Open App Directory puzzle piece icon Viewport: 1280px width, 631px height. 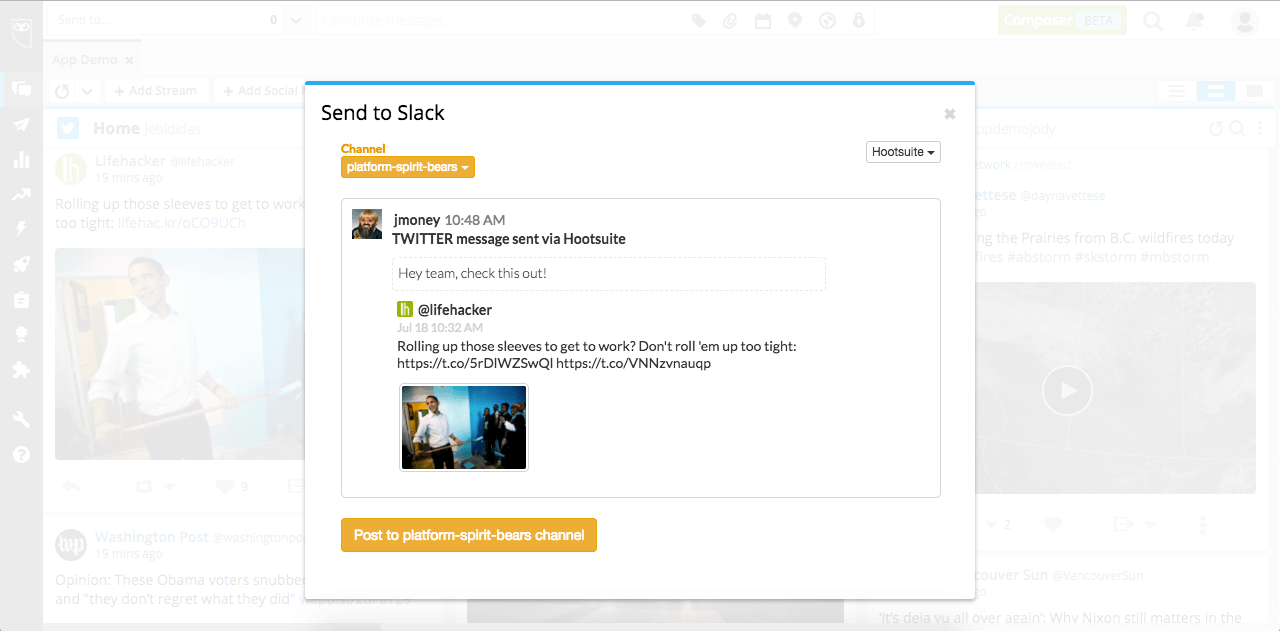21,370
